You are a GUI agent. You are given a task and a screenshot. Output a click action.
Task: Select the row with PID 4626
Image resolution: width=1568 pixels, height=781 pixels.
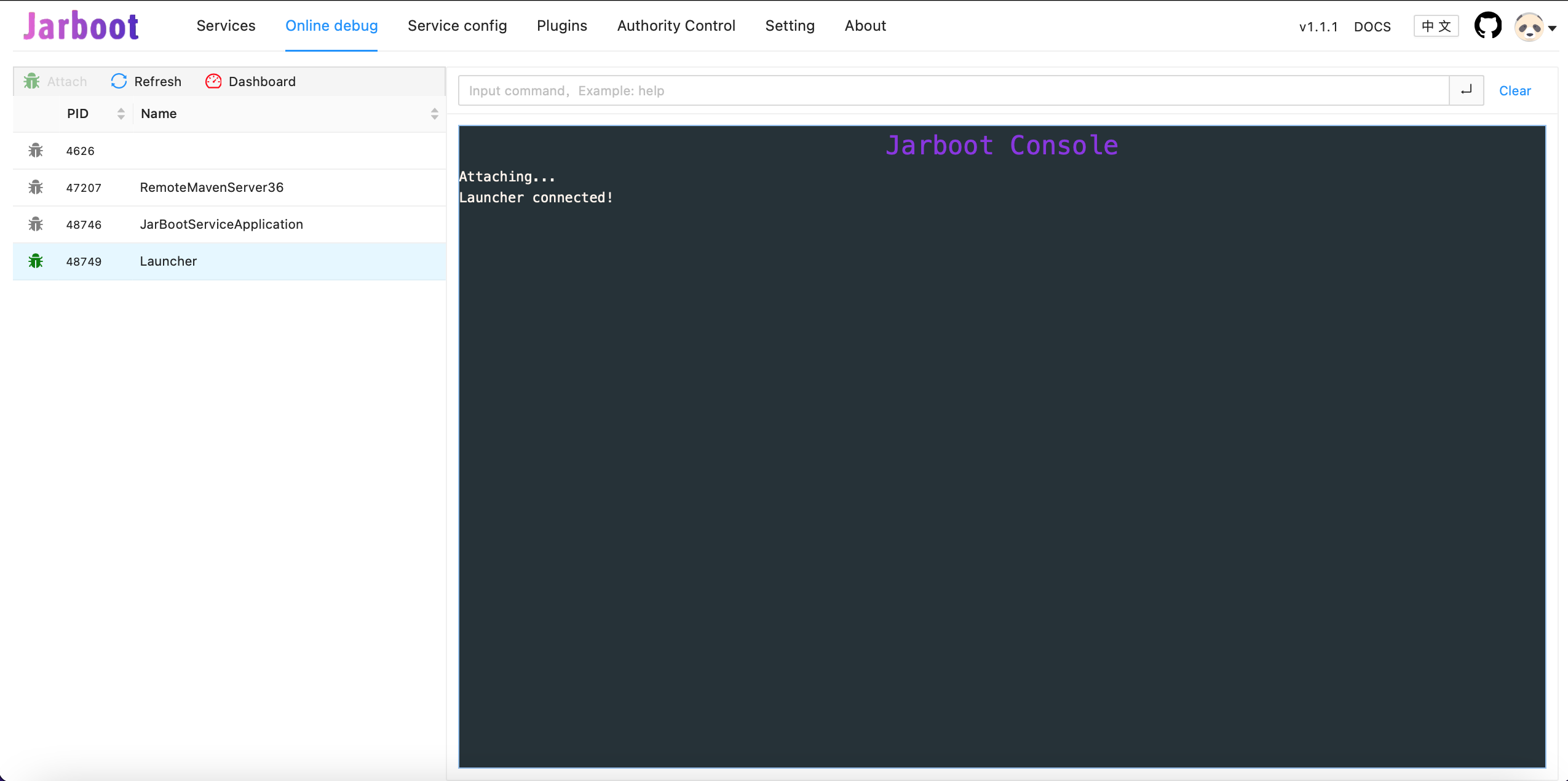[229, 151]
